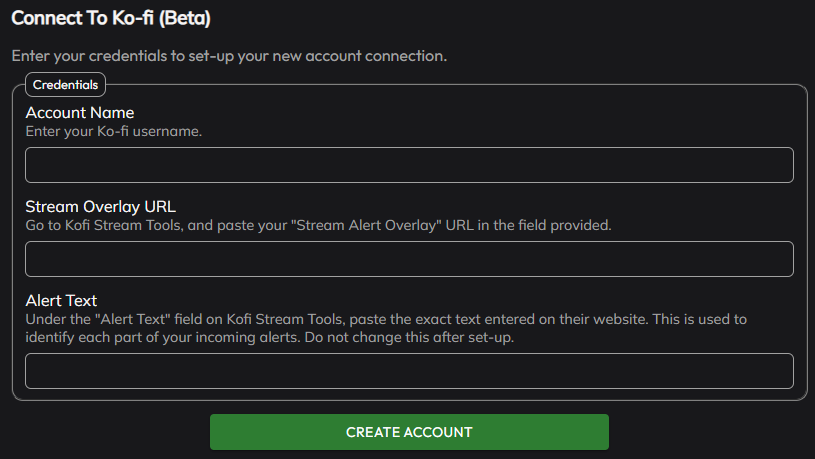Focus the Stream Overlay URL text box
The image size is (815, 459).
(409, 259)
